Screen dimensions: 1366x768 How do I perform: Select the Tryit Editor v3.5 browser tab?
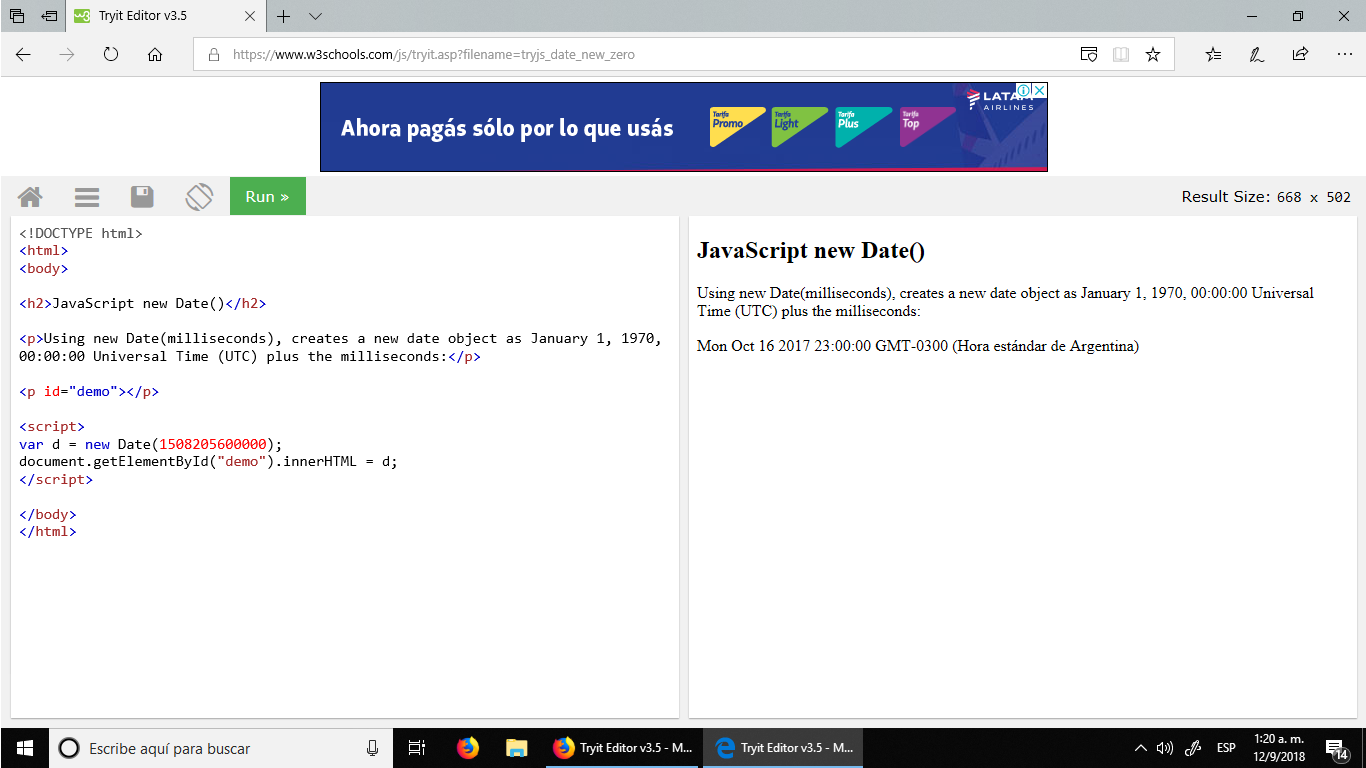click(x=167, y=16)
